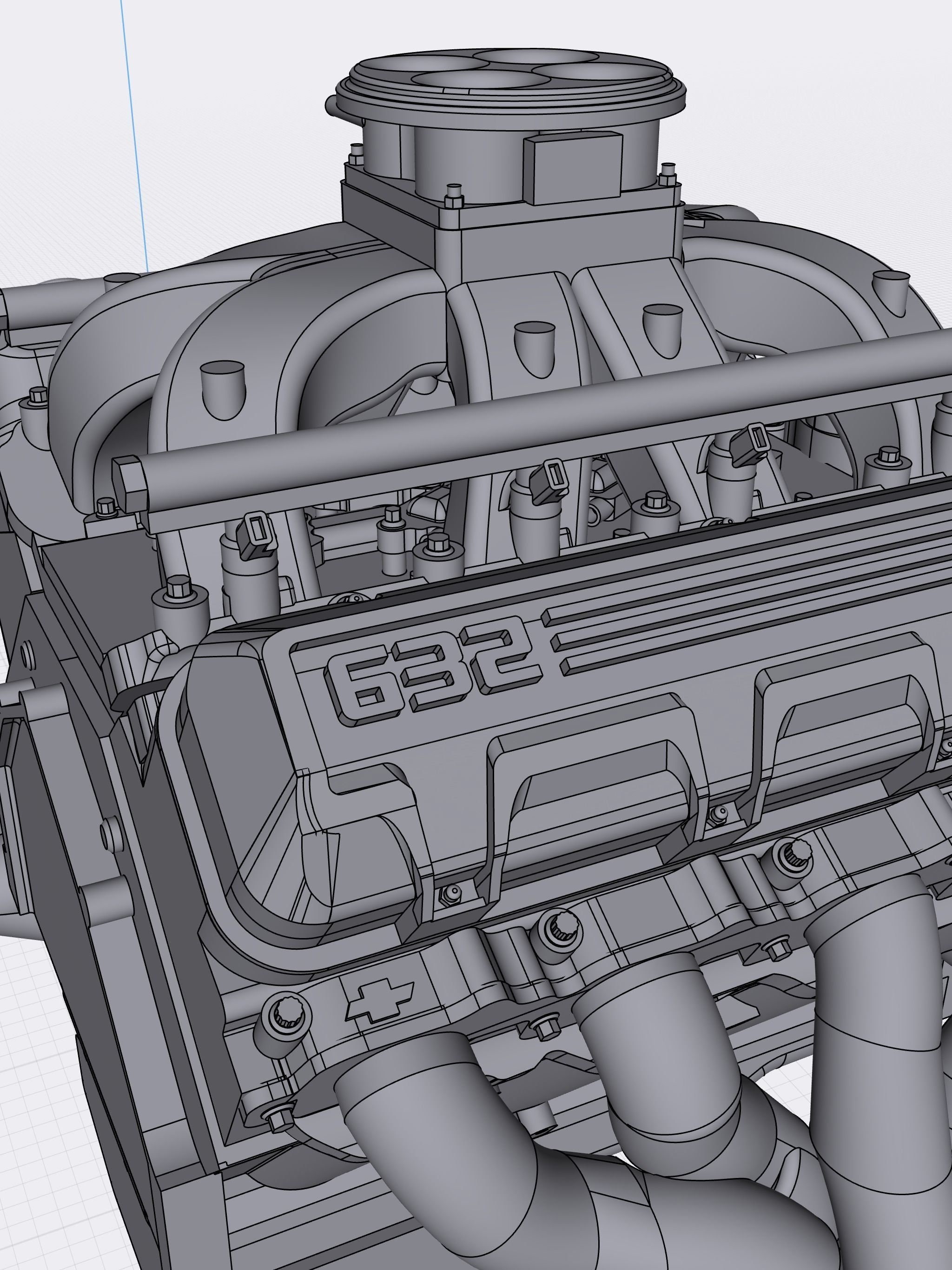Select the embossed 632 lettering on valve cover
This screenshot has width=952, height=1270.
434,669
